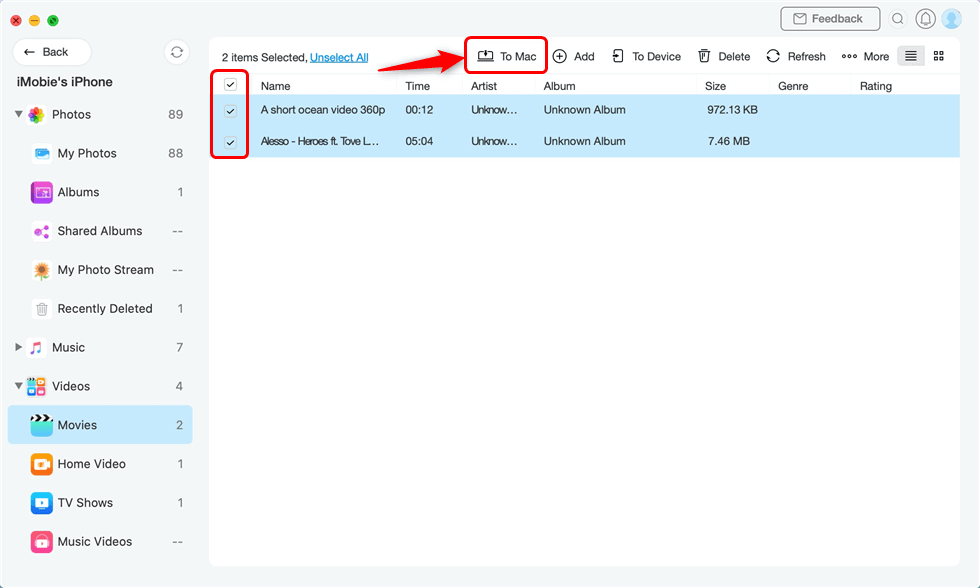Click the Feedback button
Screen dimensions: 980x588
830,19
